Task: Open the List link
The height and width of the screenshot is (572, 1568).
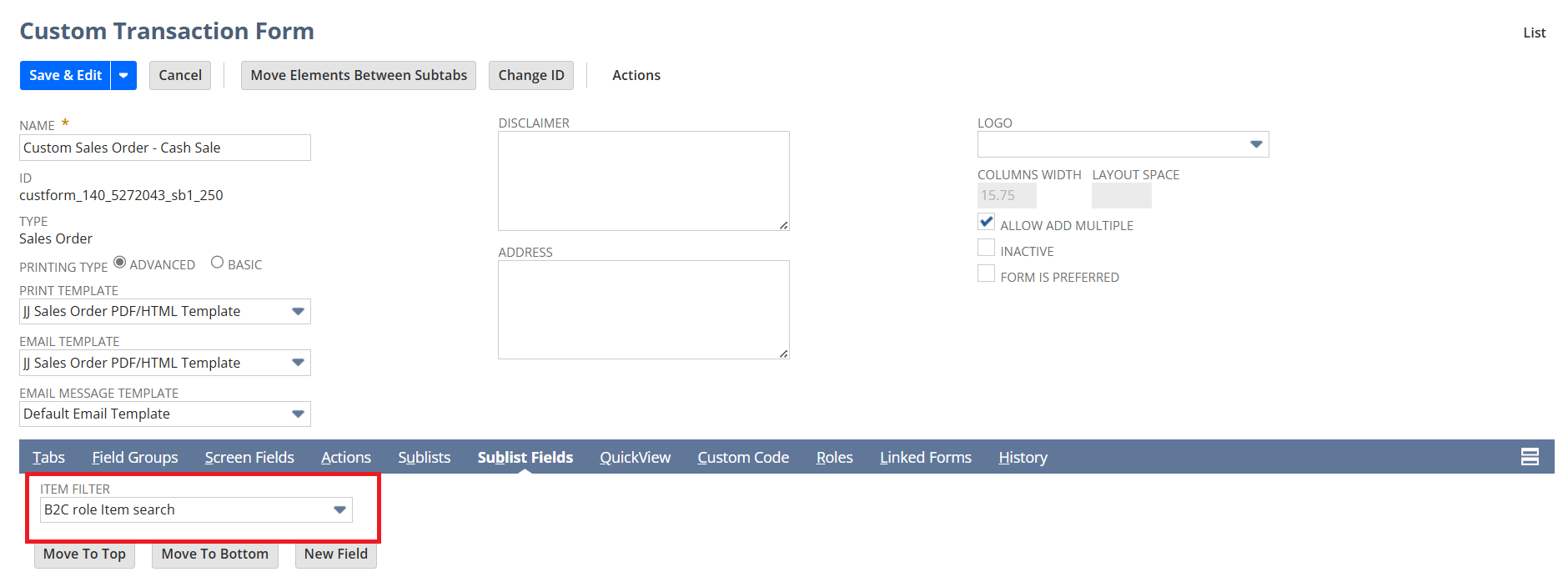Action: coord(1534,33)
